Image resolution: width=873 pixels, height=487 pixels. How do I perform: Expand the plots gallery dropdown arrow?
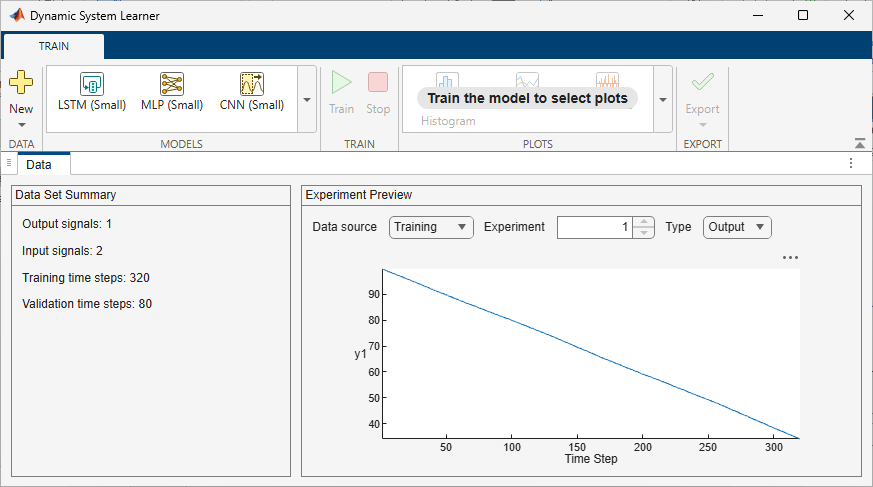coord(663,100)
